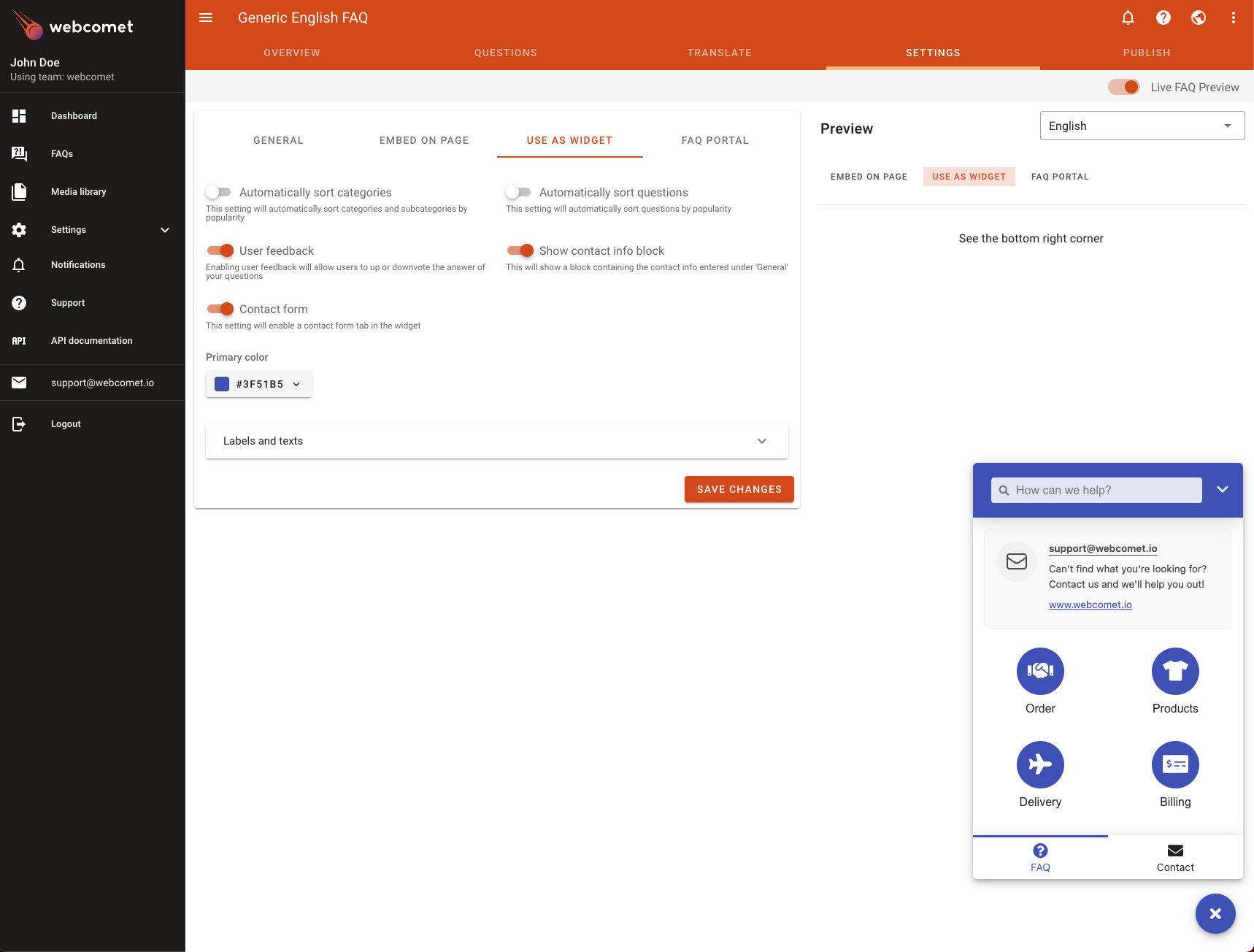Image resolution: width=1254 pixels, height=952 pixels.
Task: Click the Notifications bell icon in sidebar
Action: tap(19, 265)
